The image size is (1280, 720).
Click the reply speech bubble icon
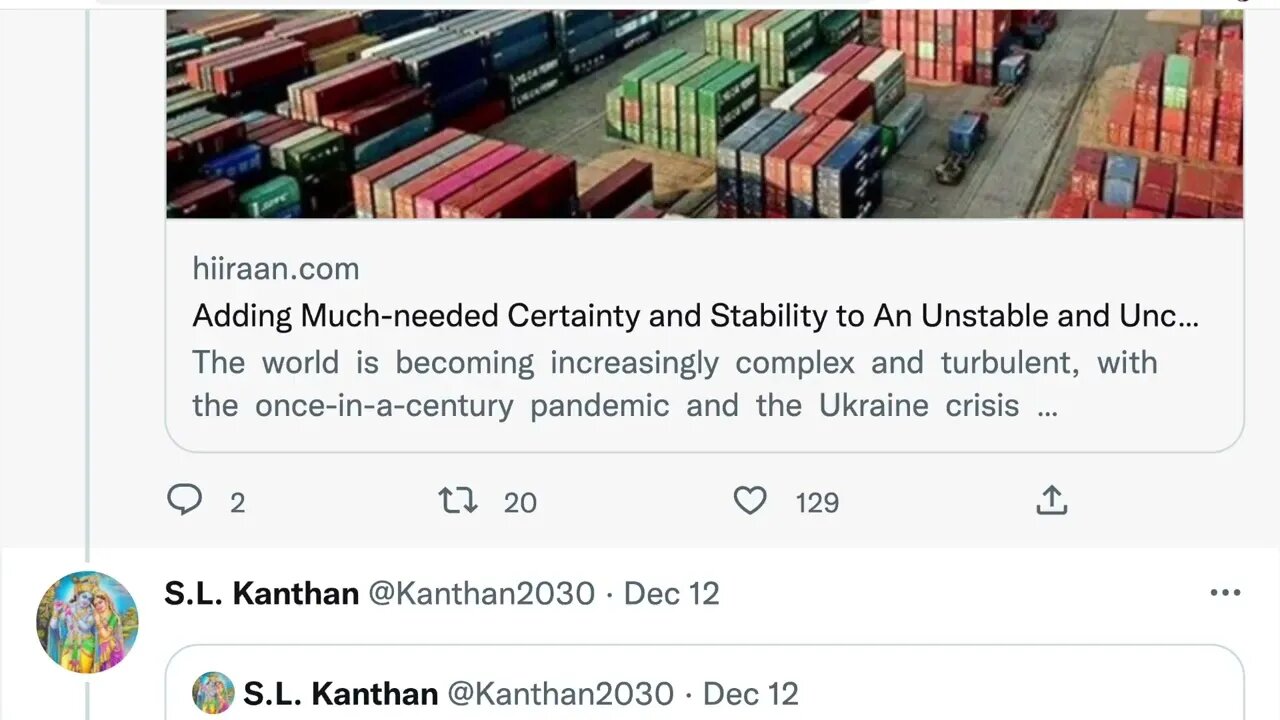184,500
